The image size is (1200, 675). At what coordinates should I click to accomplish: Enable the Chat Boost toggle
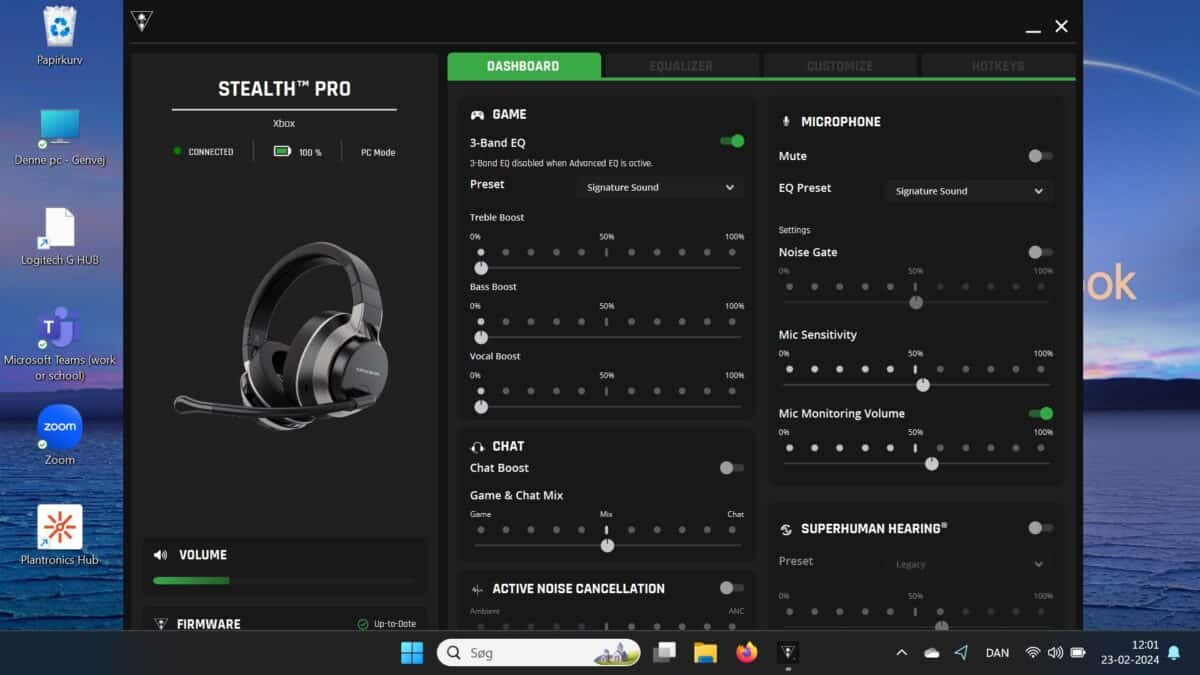point(732,468)
